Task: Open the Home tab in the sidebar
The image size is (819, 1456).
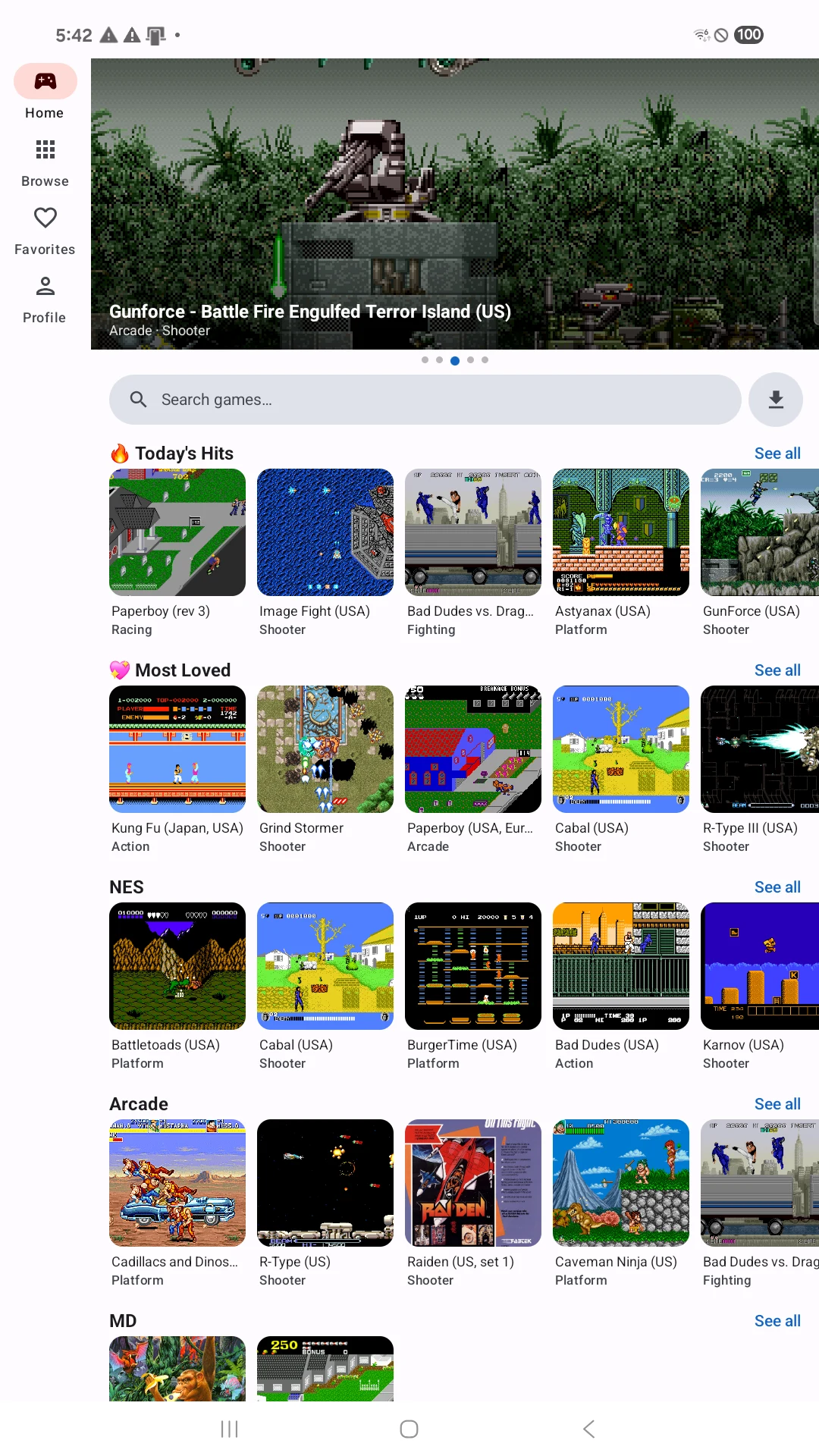Action: [45, 92]
